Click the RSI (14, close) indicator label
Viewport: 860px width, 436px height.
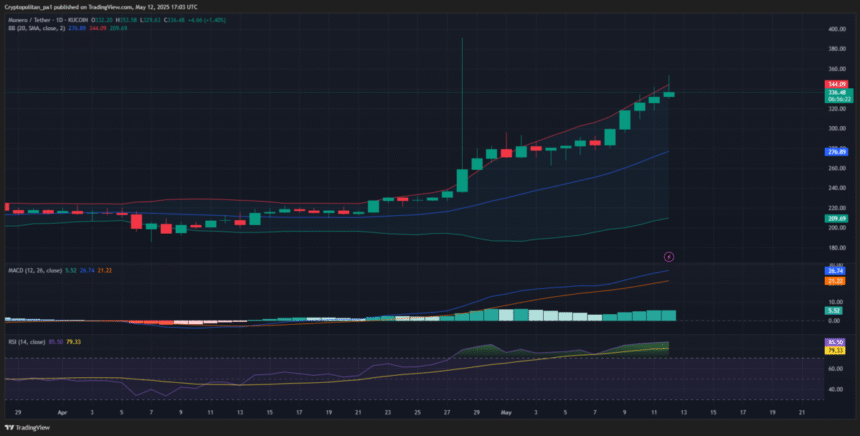[26, 342]
